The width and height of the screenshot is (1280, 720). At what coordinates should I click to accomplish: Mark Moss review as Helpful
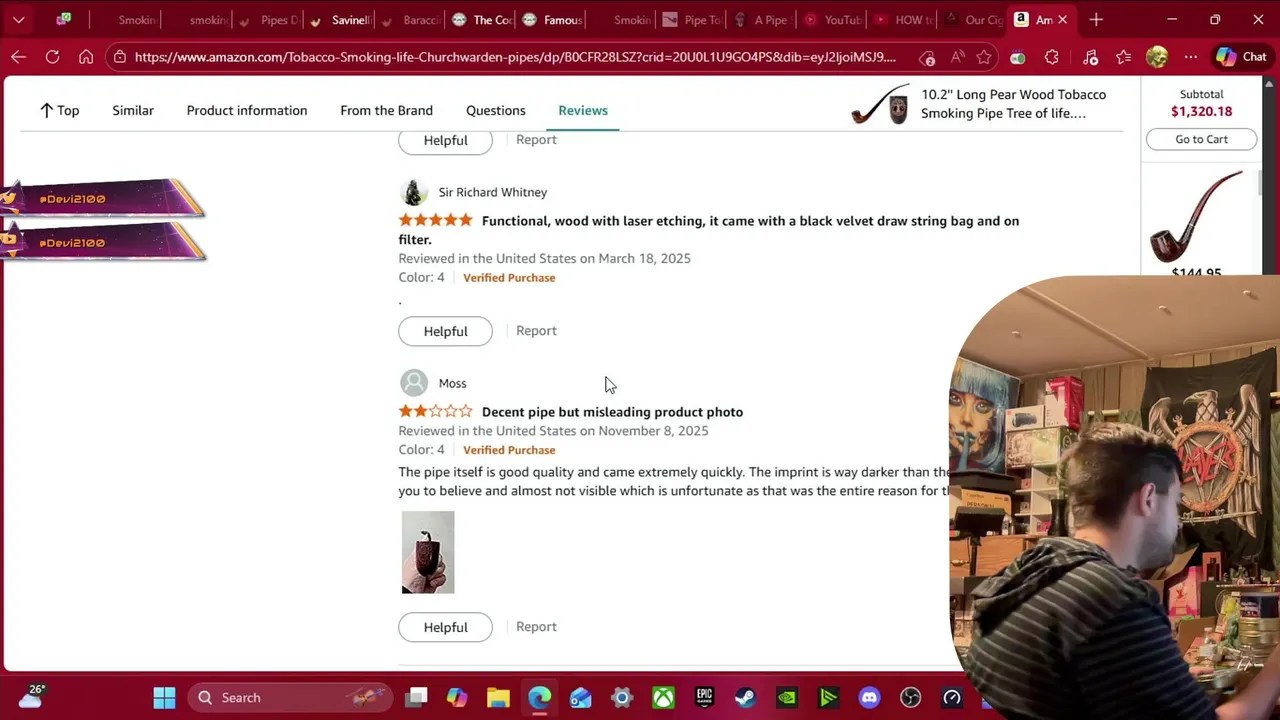tap(445, 627)
